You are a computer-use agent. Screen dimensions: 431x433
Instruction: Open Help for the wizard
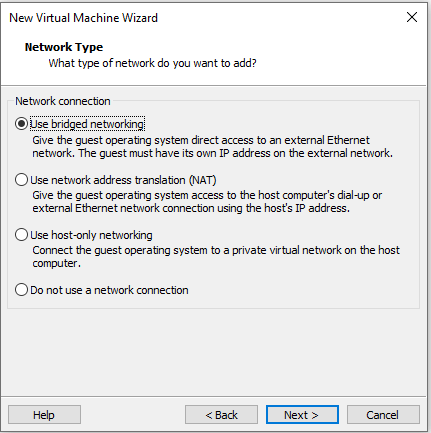[44, 415]
